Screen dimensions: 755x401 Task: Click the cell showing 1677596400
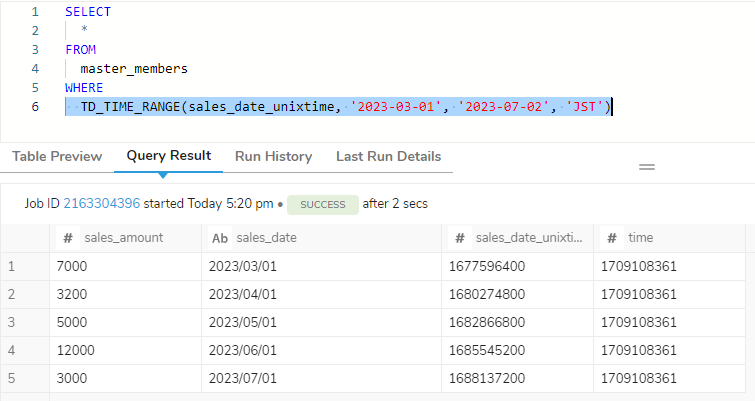pos(517,266)
